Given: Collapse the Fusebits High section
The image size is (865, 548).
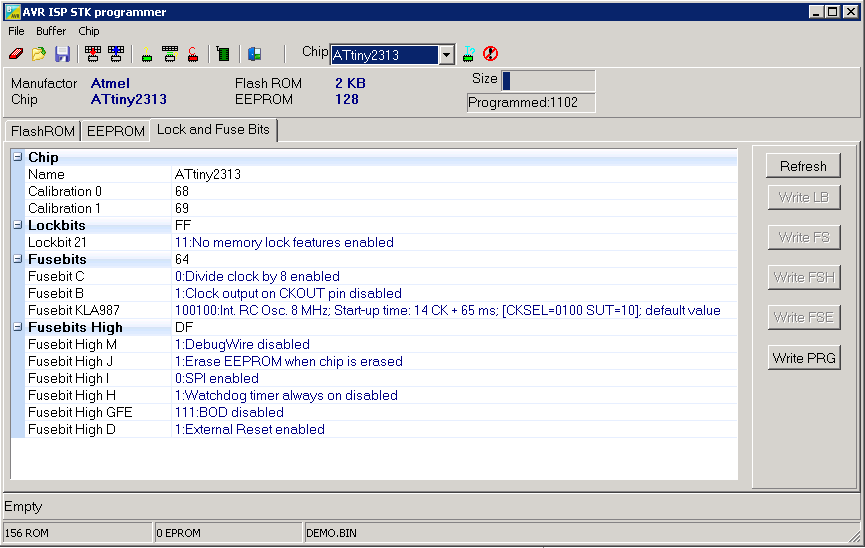Looking at the screenshot, I should [18, 327].
